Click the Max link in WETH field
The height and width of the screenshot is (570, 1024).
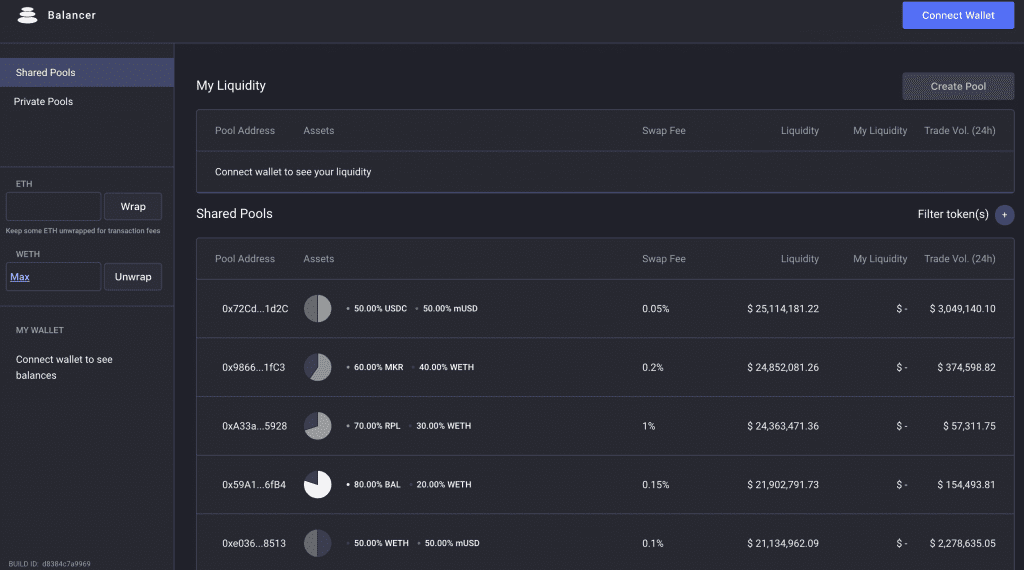tap(20, 277)
